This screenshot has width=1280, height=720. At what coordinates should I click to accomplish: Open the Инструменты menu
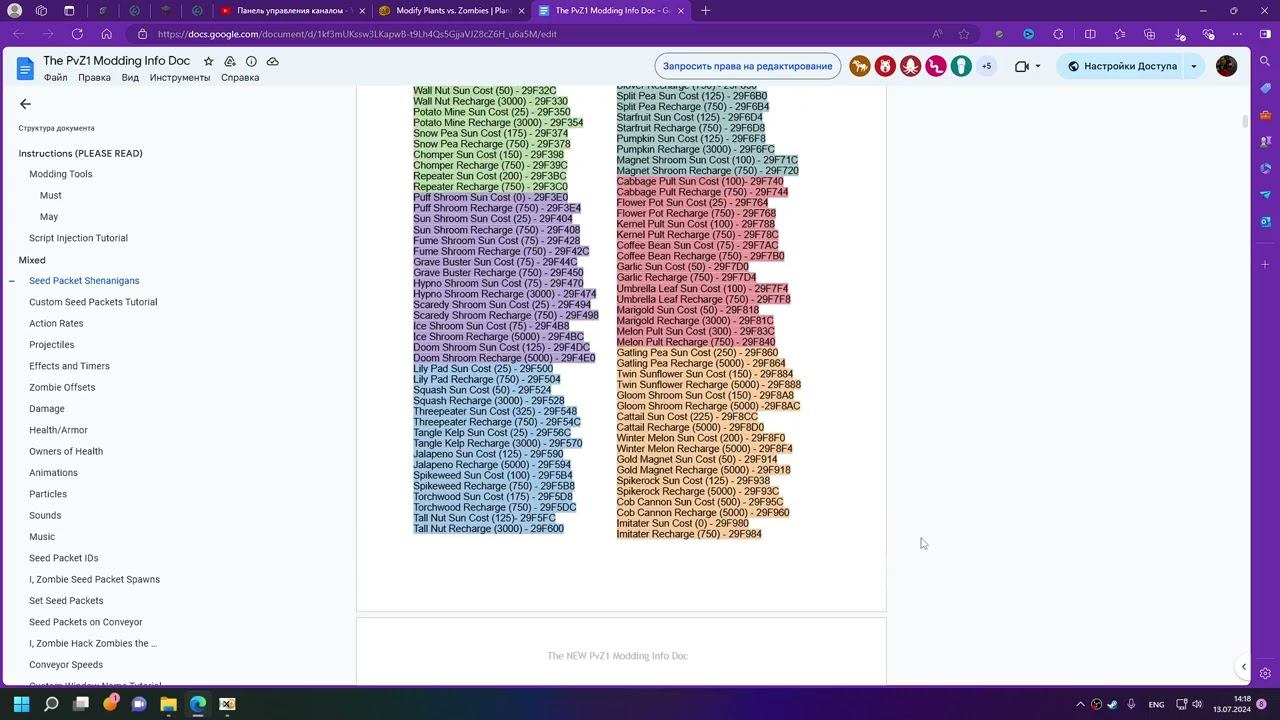coord(180,78)
